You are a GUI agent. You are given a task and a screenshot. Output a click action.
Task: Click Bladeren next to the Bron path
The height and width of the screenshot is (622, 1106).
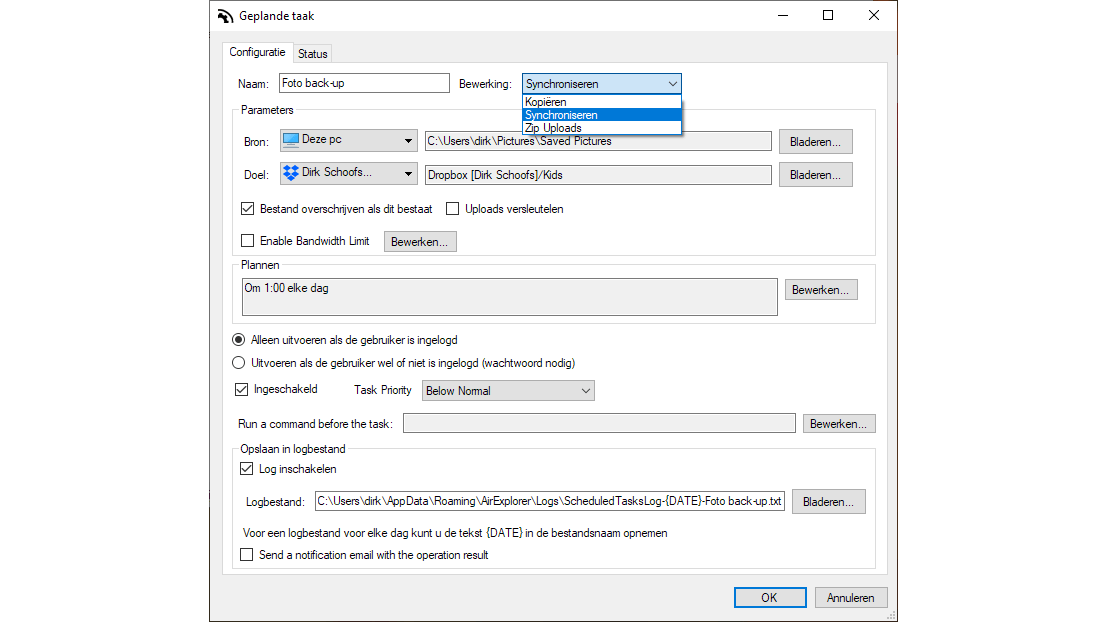(x=815, y=142)
